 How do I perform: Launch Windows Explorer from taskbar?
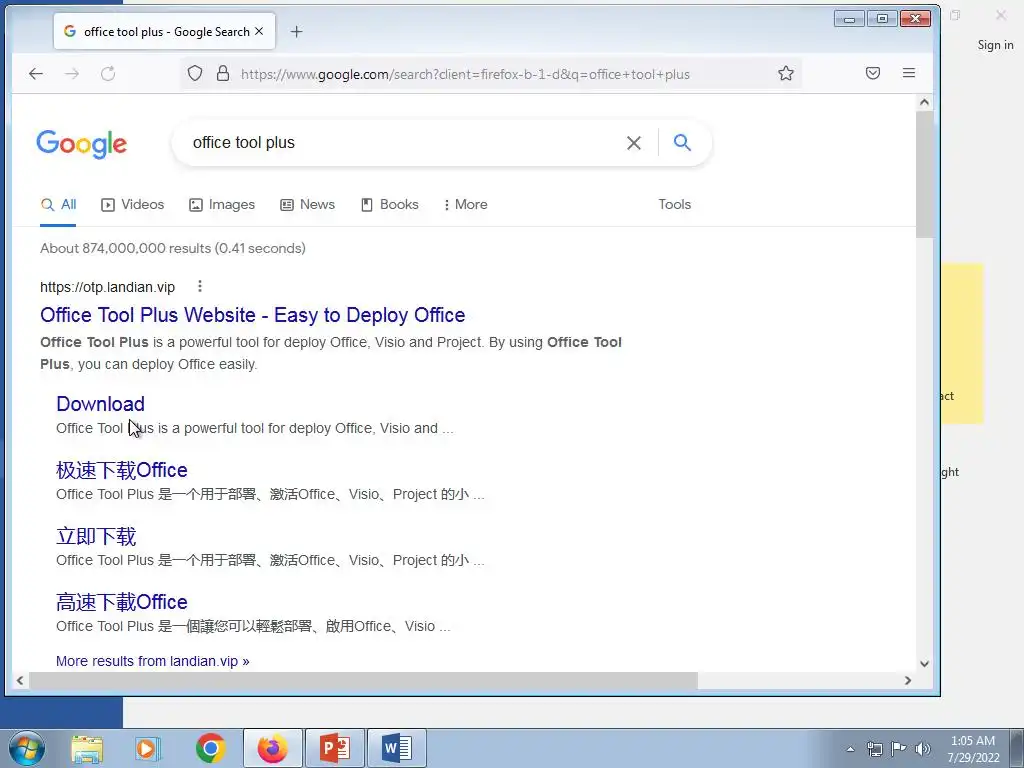(87, 748)
